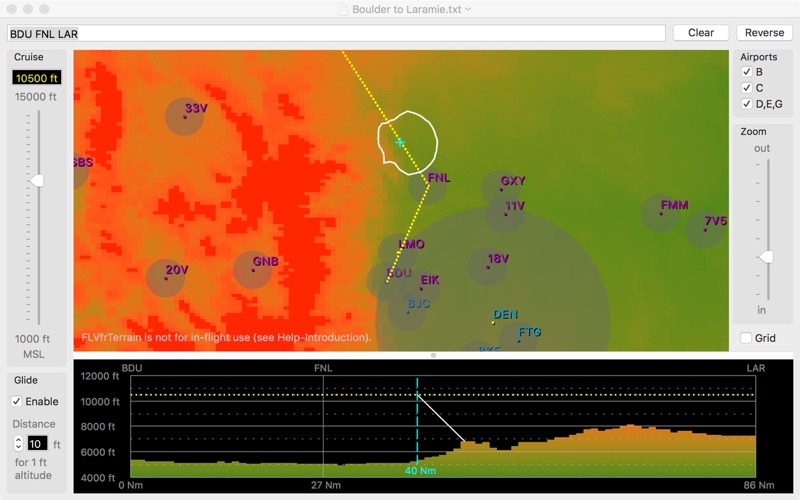
Task: Click the Cruise altitude slider thumb
Action: coord(37,180)
